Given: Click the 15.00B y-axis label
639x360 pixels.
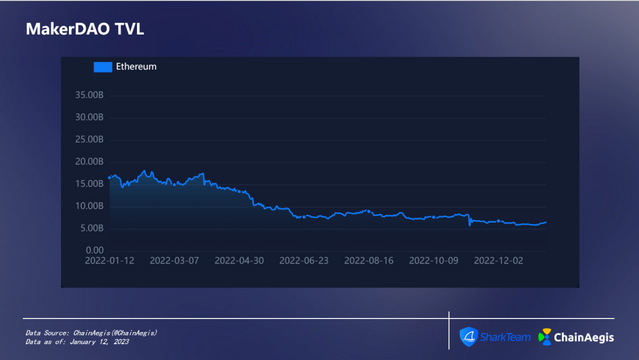Looking at the screenshot, I should [x=89, y=184].
